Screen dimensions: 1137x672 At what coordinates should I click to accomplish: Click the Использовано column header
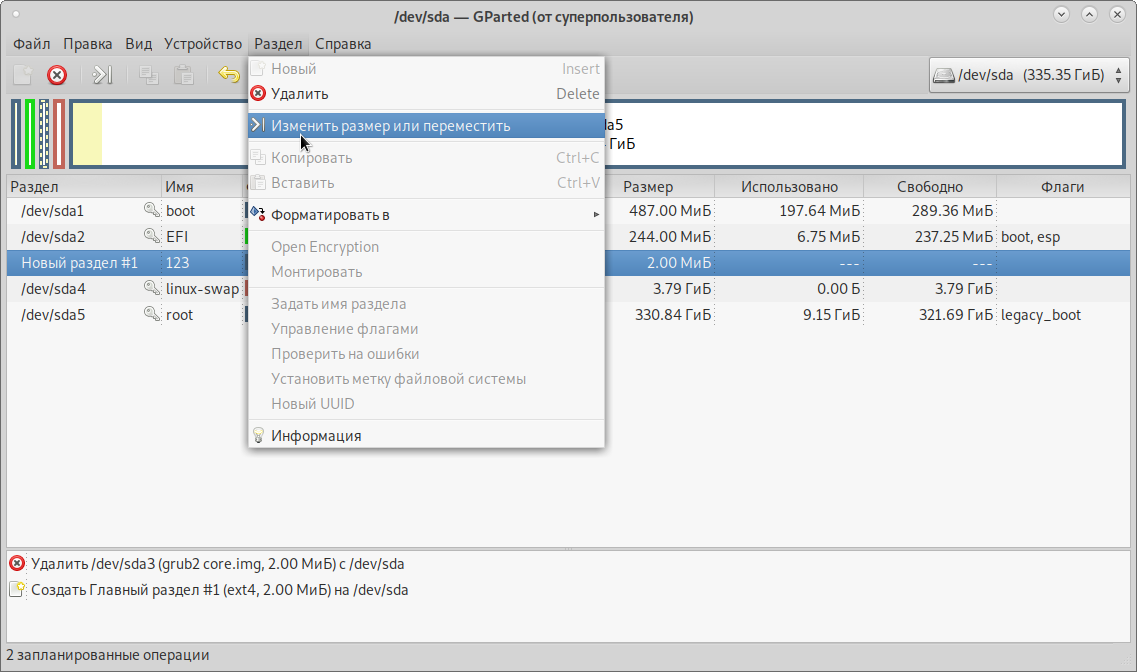pos(789,186)
